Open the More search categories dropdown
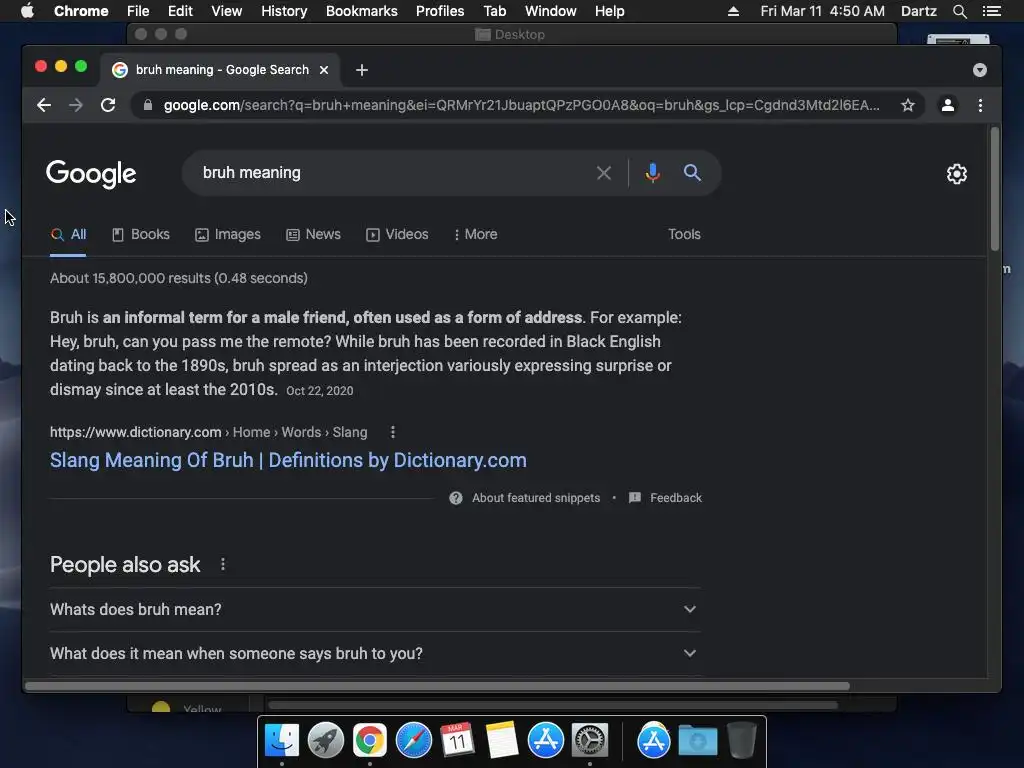 tap(475, 234)
